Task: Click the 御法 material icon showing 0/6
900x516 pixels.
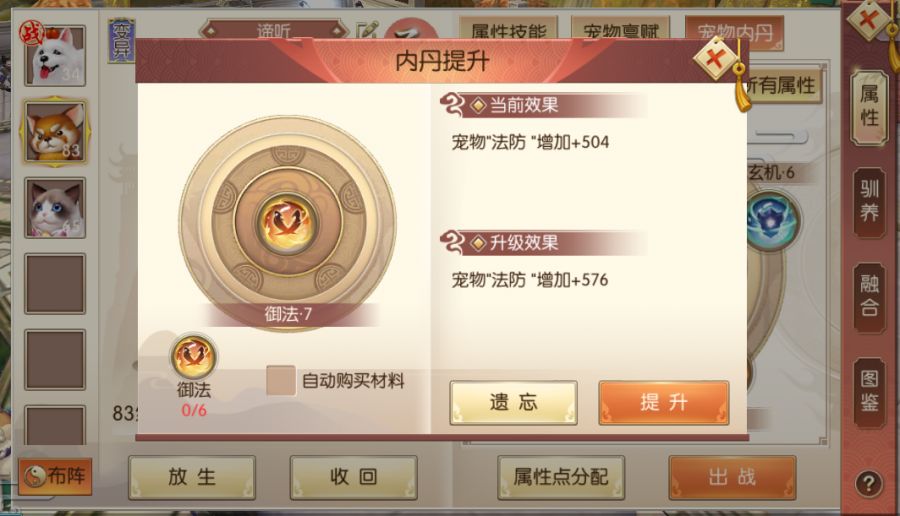Action: pos(193,356)
